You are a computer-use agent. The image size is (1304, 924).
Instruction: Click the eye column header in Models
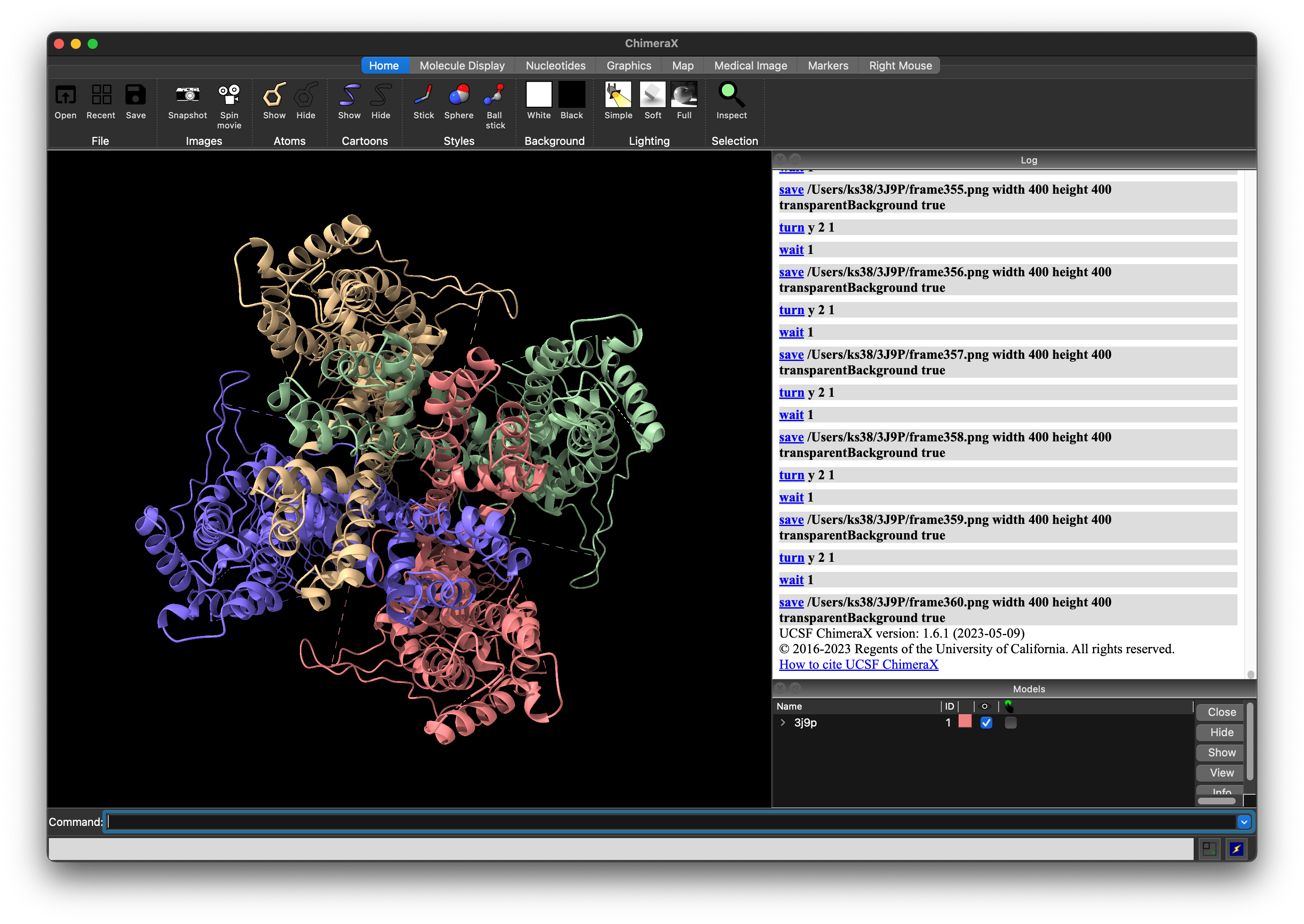(985, 706)
